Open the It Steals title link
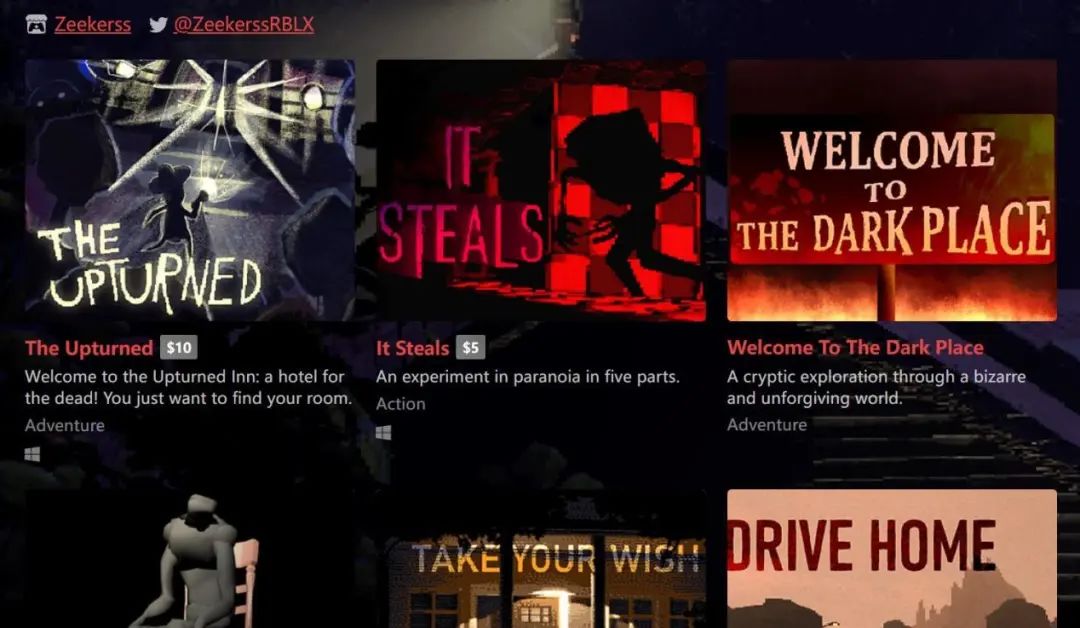Image resolution: width=1080 pixels, height=628 pixels. click(413, 348)
